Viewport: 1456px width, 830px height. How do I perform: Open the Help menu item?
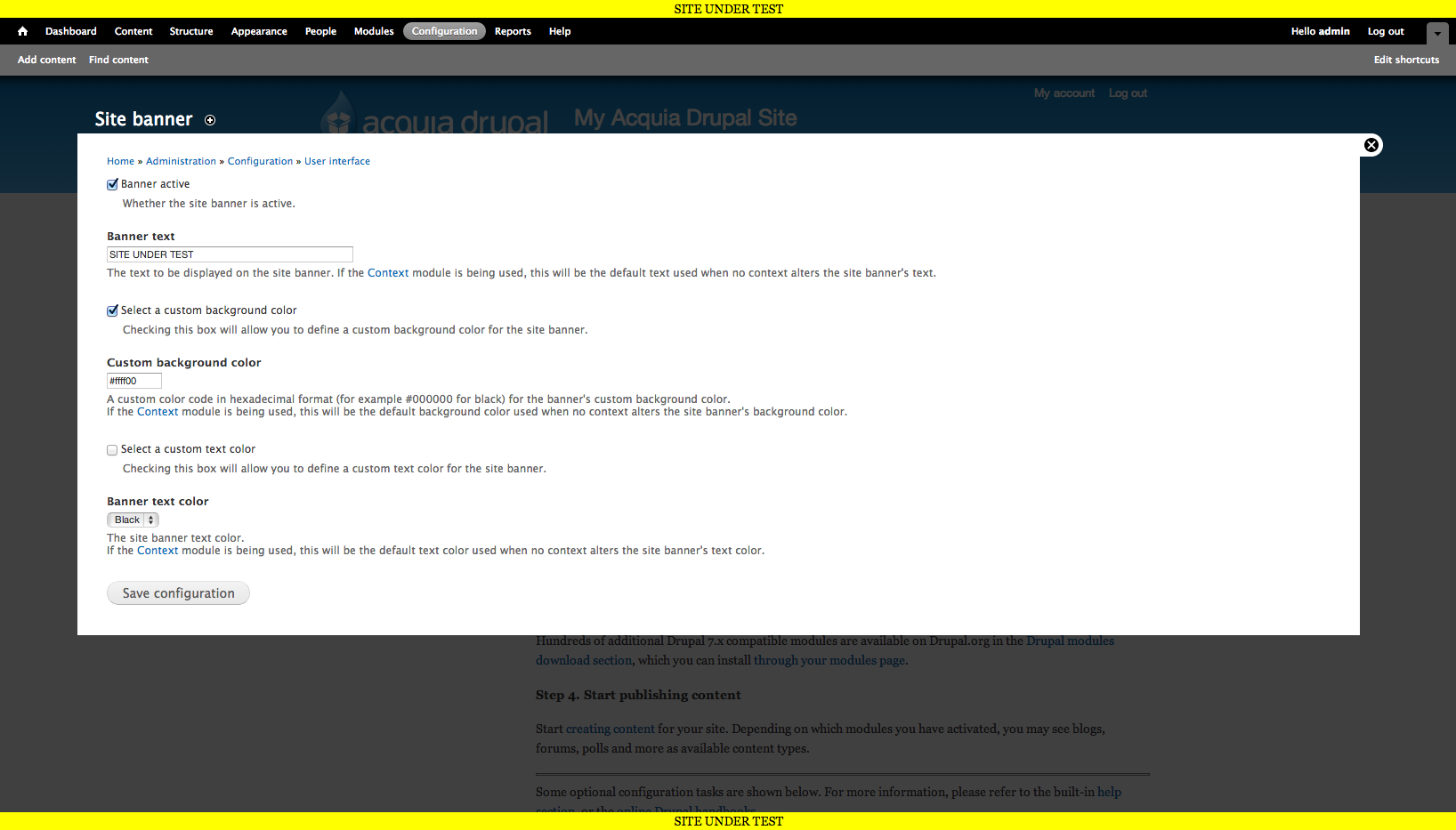point(560,31)
